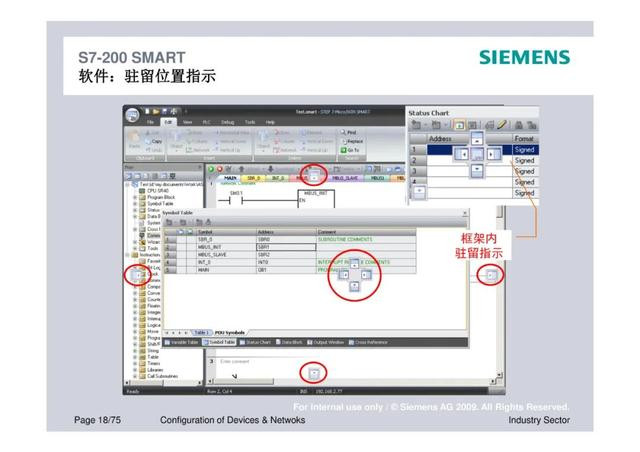Click the bottom dock arrow over Symbol Table

coord(354,286)
